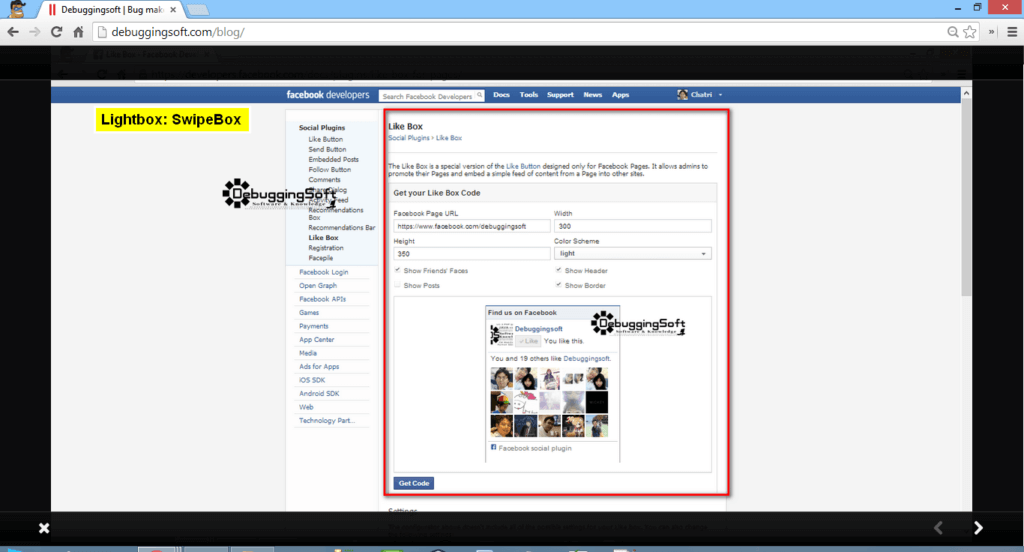Click the Like Button link in the description text
Viewport: 1024px width, 552px height.
(x=523, y=167)
